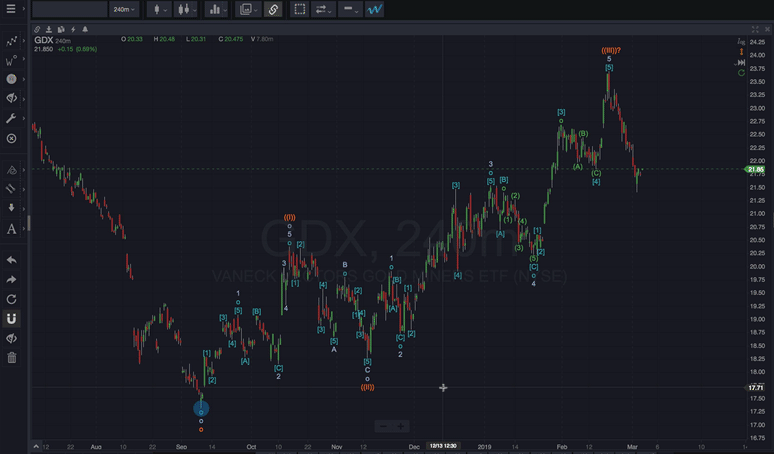
Task: Select the W° wave degree tool
Action: (x=11, y=61)
